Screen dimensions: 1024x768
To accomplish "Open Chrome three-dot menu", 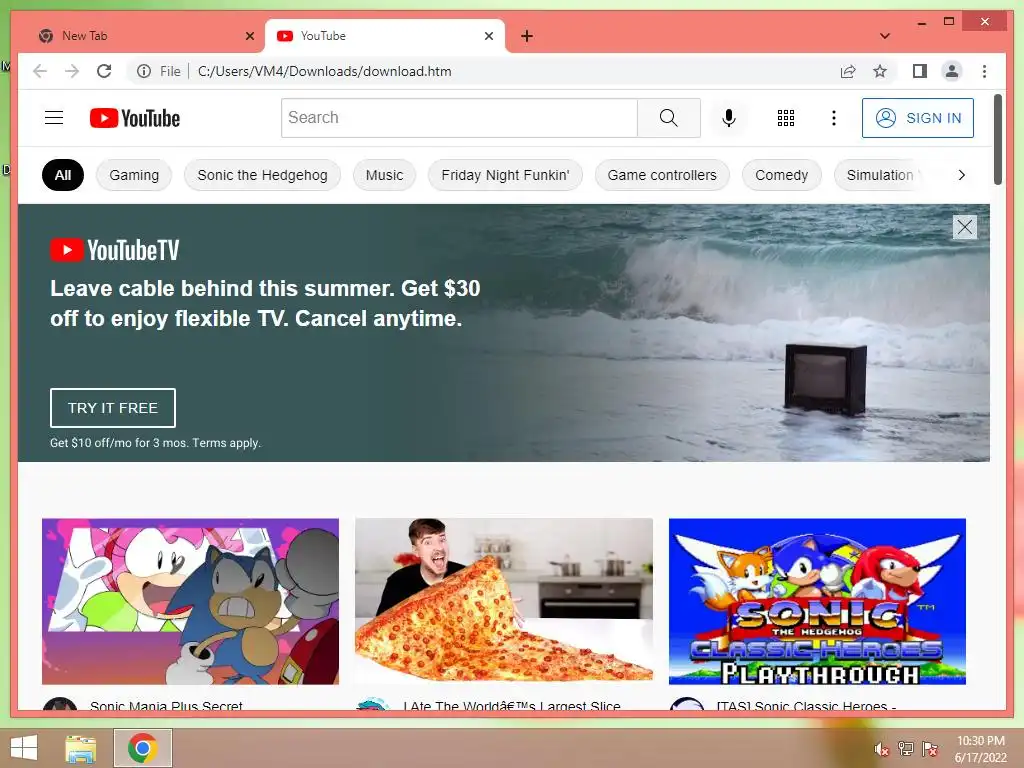I will (x=984, y=71).
